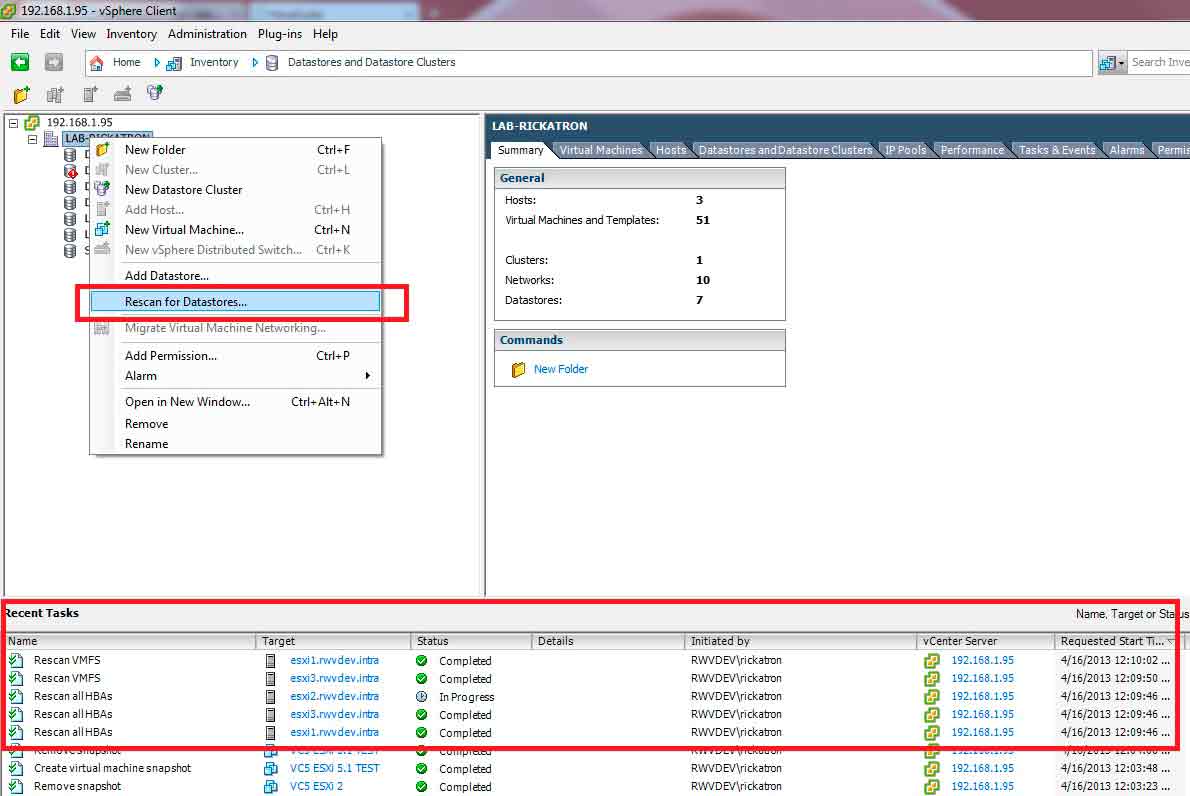Click In Progress status clock icon
Viewport: 1190px width, 796px height.
(x=421, y=697)
